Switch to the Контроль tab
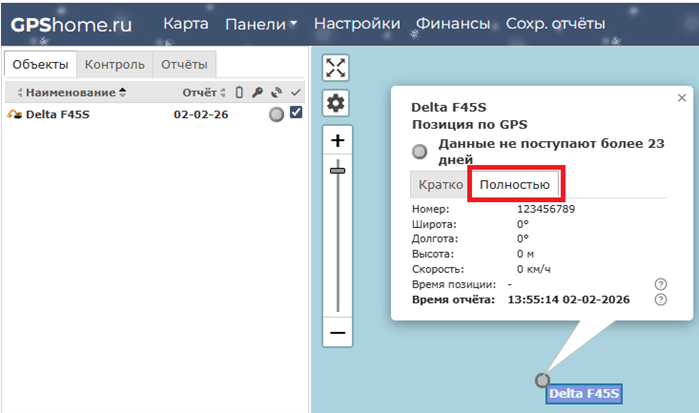The width and height of the screenshot is (699, 413). [114, 65]
